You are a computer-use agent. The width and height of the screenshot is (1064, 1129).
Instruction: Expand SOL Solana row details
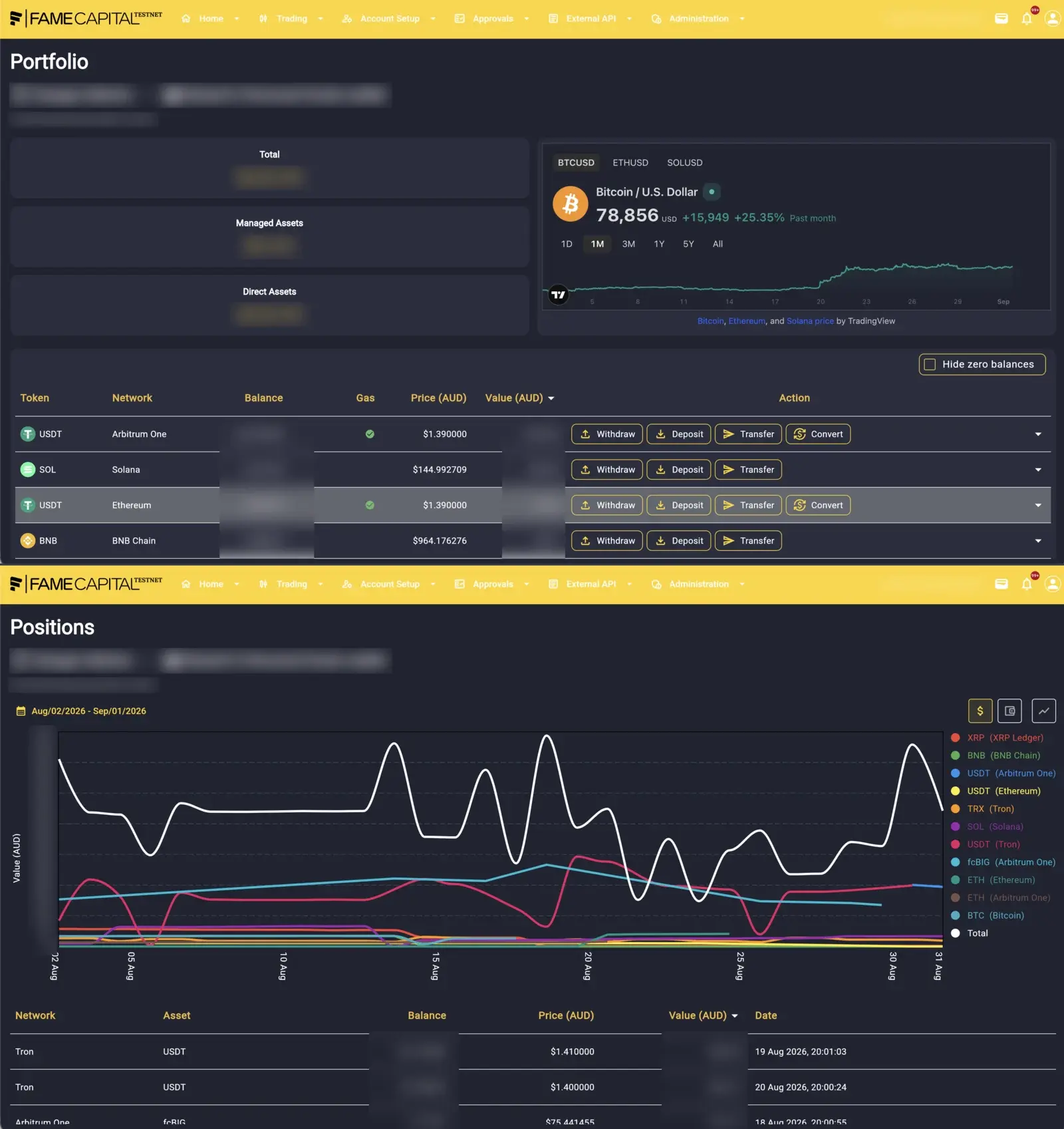click(1038, 470)
